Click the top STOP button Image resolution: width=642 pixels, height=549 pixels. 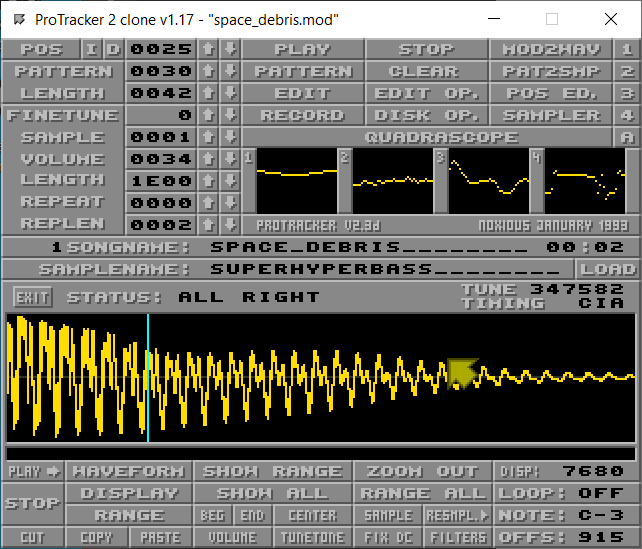(426, 50)
